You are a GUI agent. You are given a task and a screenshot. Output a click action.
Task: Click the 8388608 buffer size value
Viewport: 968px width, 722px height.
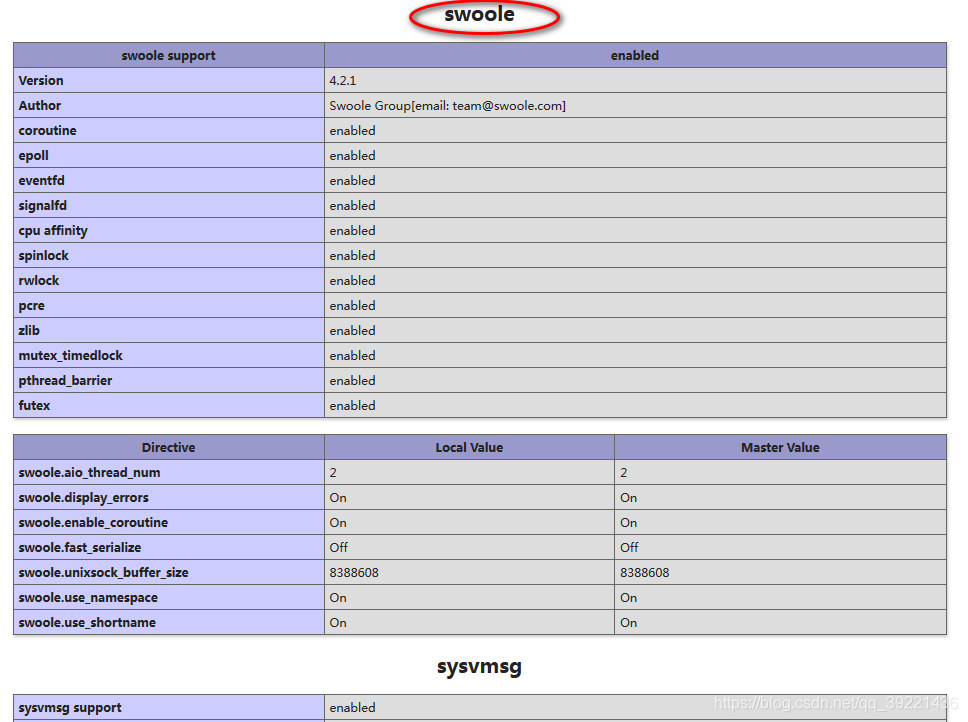pyautogui.click(x=352, y=572)
